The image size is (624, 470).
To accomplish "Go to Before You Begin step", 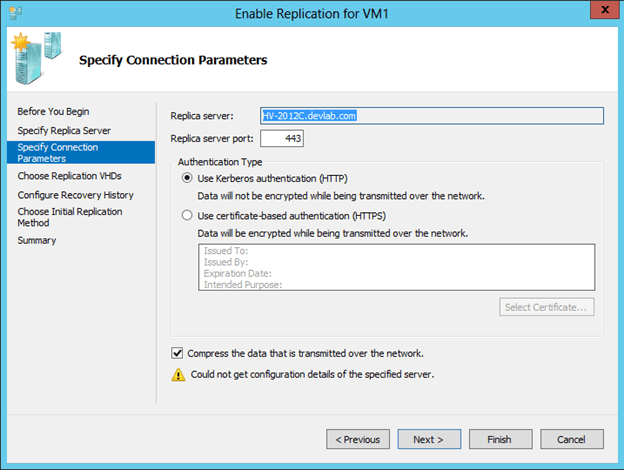I will pyautogui.click(x=53, y=111).
